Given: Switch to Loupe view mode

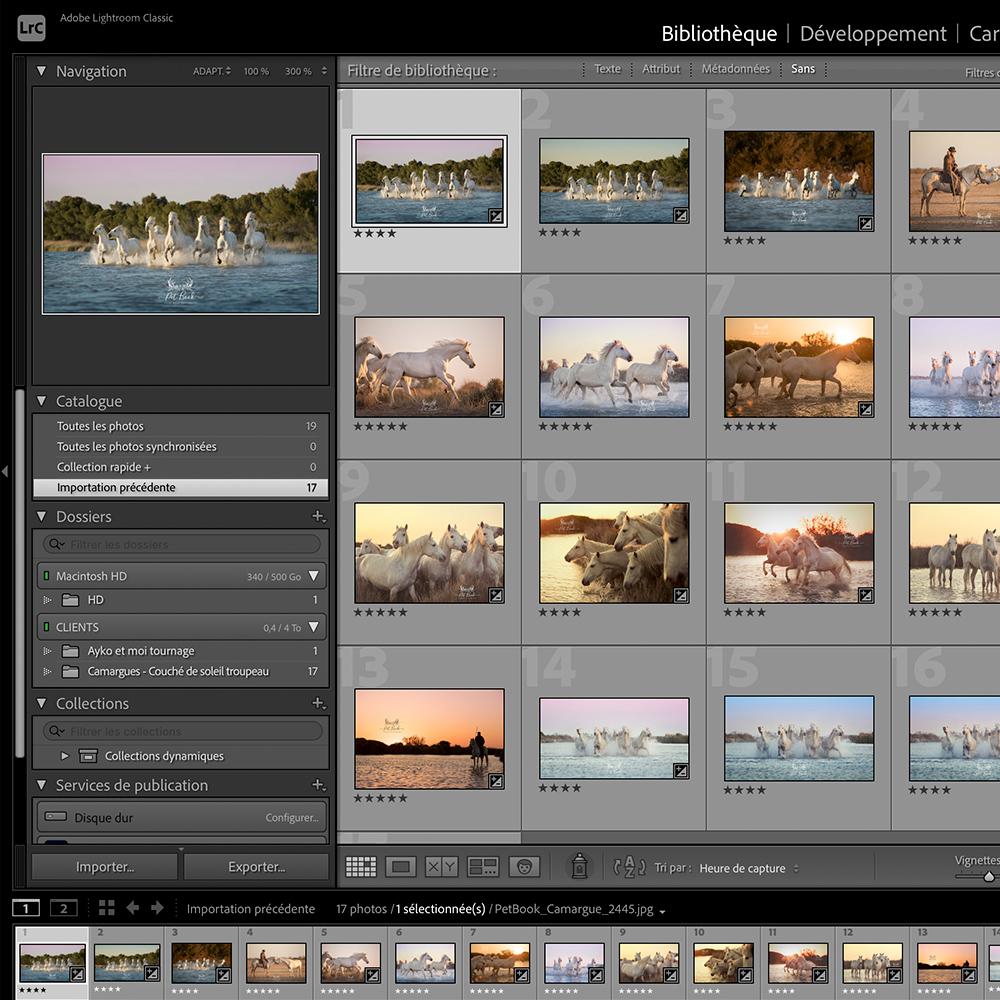Looking at the screenshot, I should [x=400, y=867].
